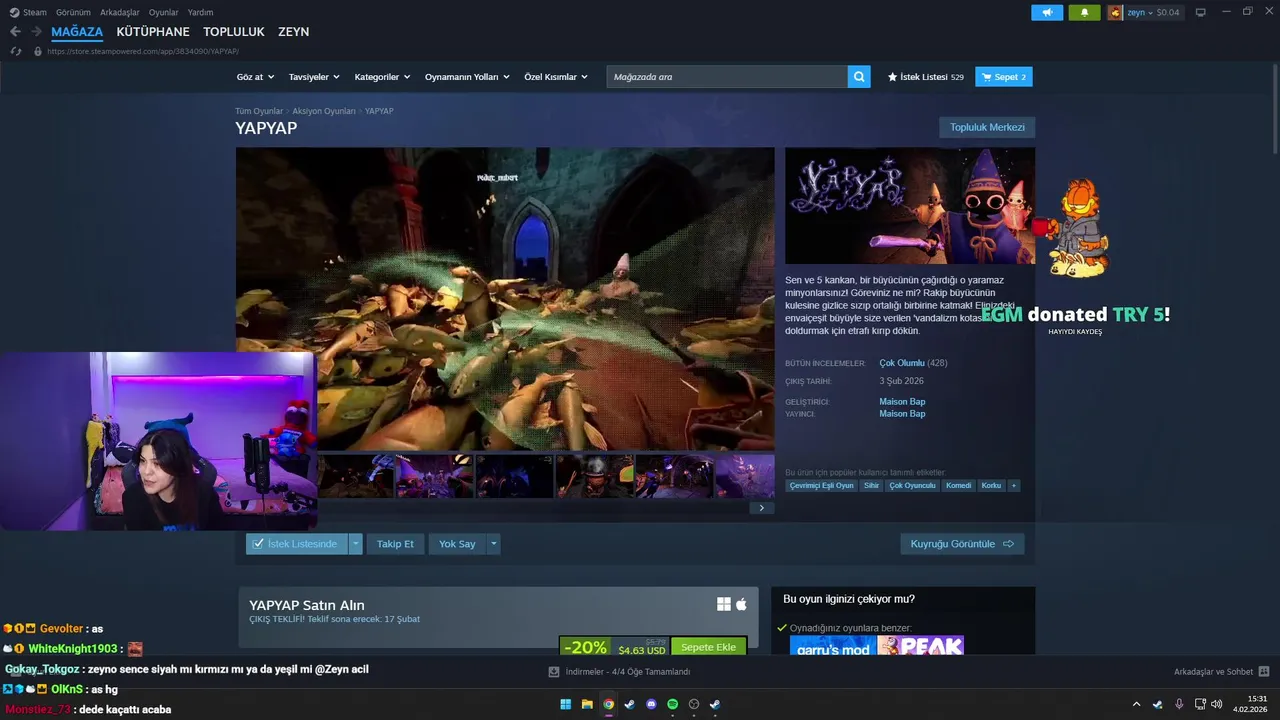Switch to Big Picture monitor icon

(x=1201, y=12)
